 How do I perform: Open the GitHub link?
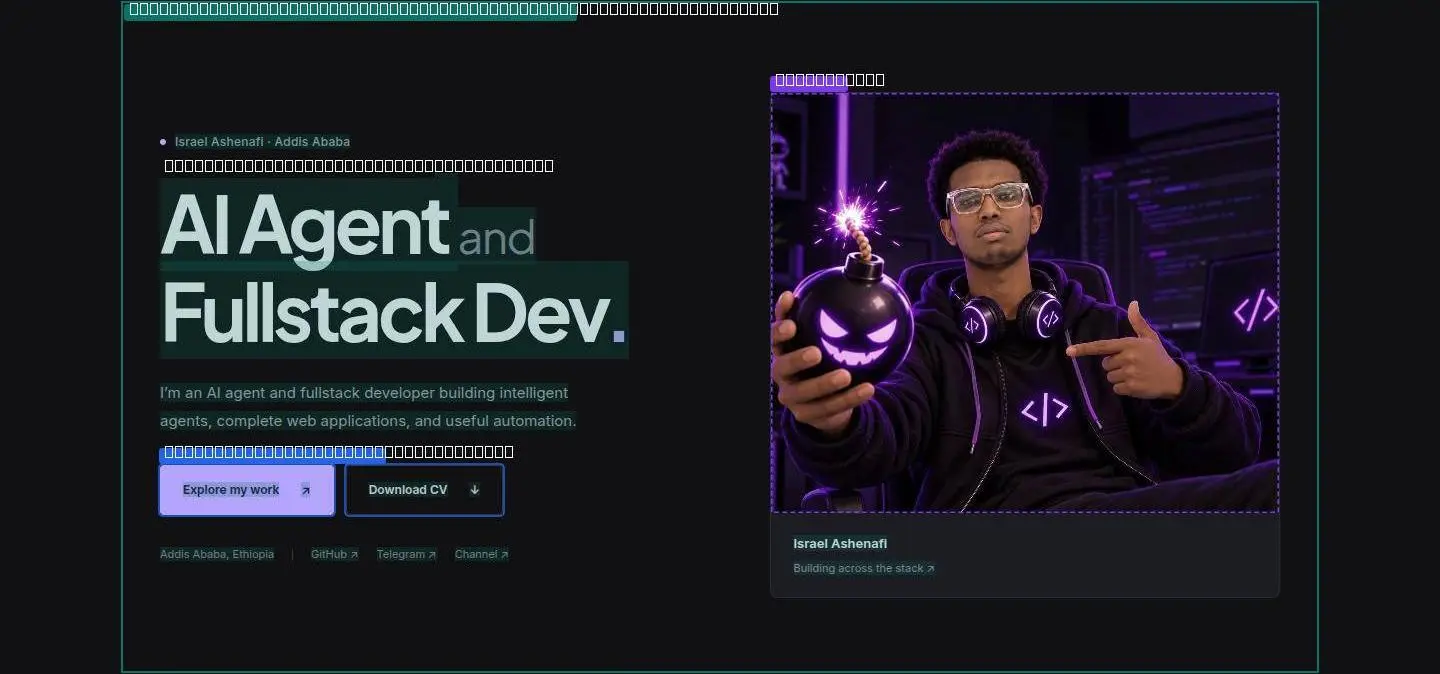334,554
